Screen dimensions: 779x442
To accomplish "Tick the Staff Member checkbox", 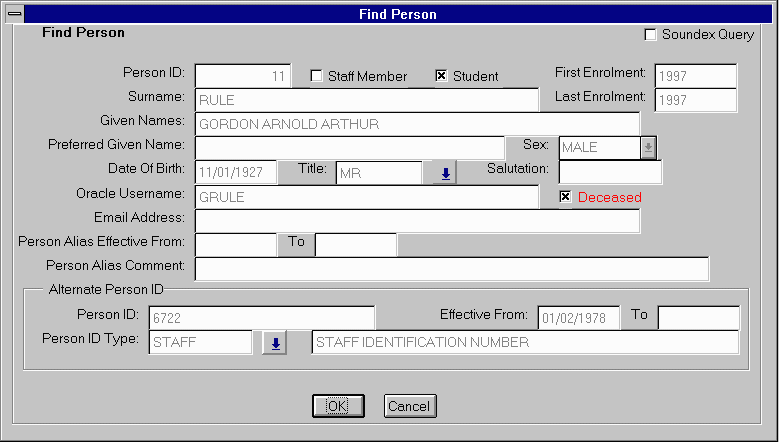I will coord(317,76).
